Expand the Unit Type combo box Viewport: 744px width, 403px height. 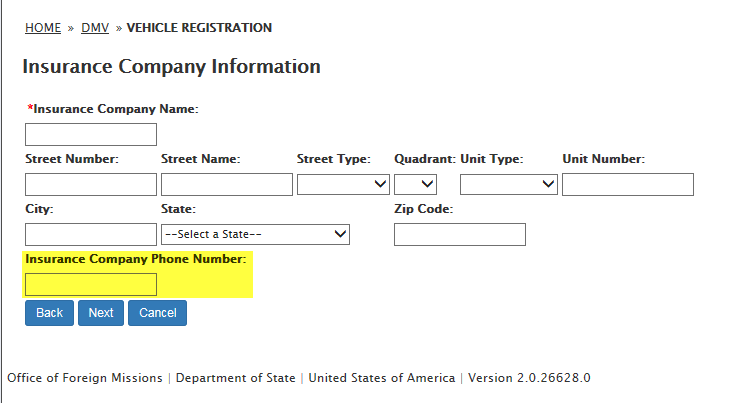(508, 184)
